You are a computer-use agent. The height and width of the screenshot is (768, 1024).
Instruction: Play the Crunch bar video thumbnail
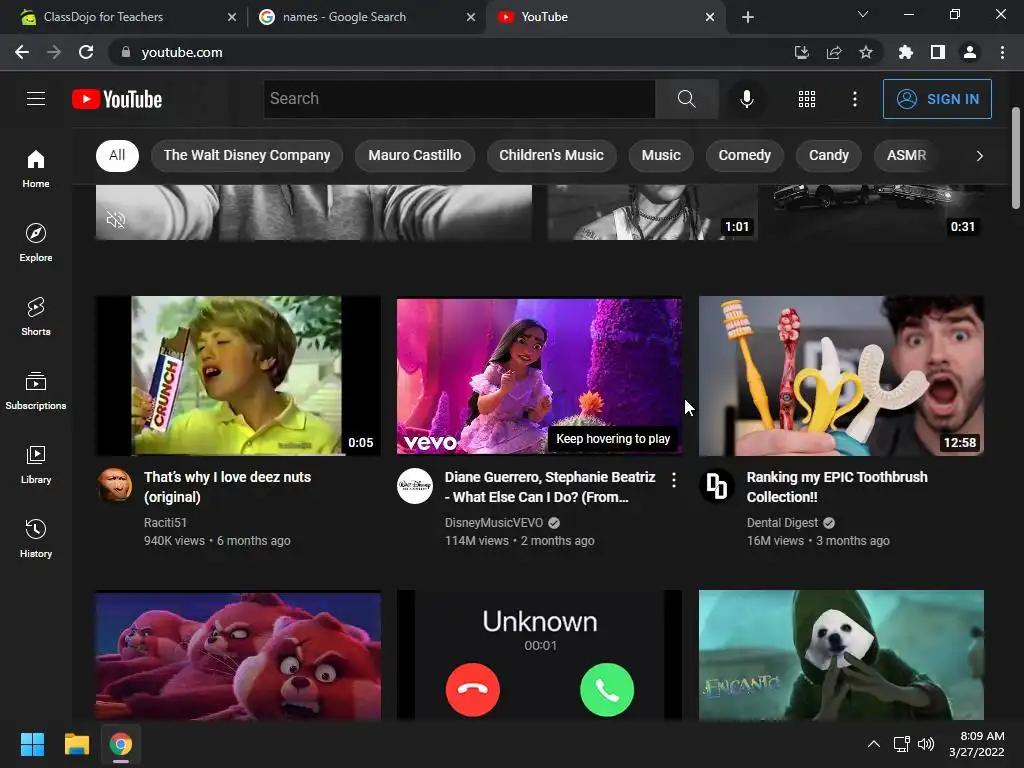238,376
